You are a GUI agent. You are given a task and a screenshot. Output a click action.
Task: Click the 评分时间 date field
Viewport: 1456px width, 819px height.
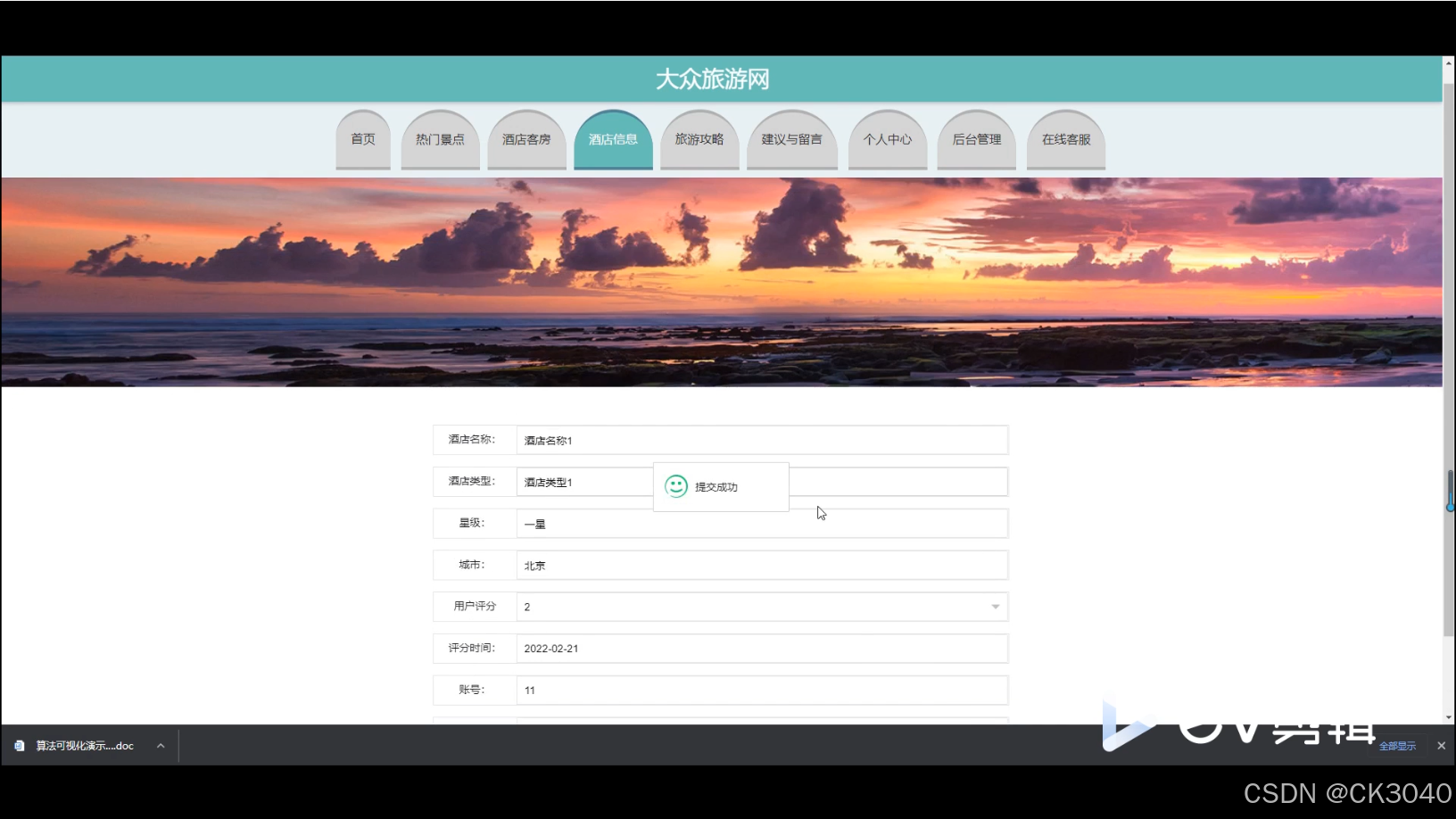coord(762,649)
